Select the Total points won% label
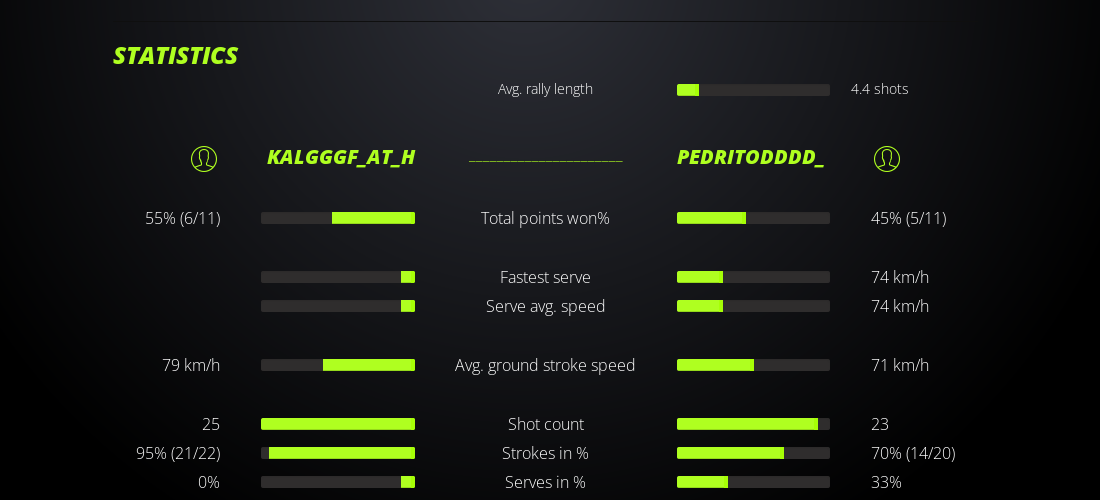The height and width of the screenshot is (500, 1100). [545, 218]
